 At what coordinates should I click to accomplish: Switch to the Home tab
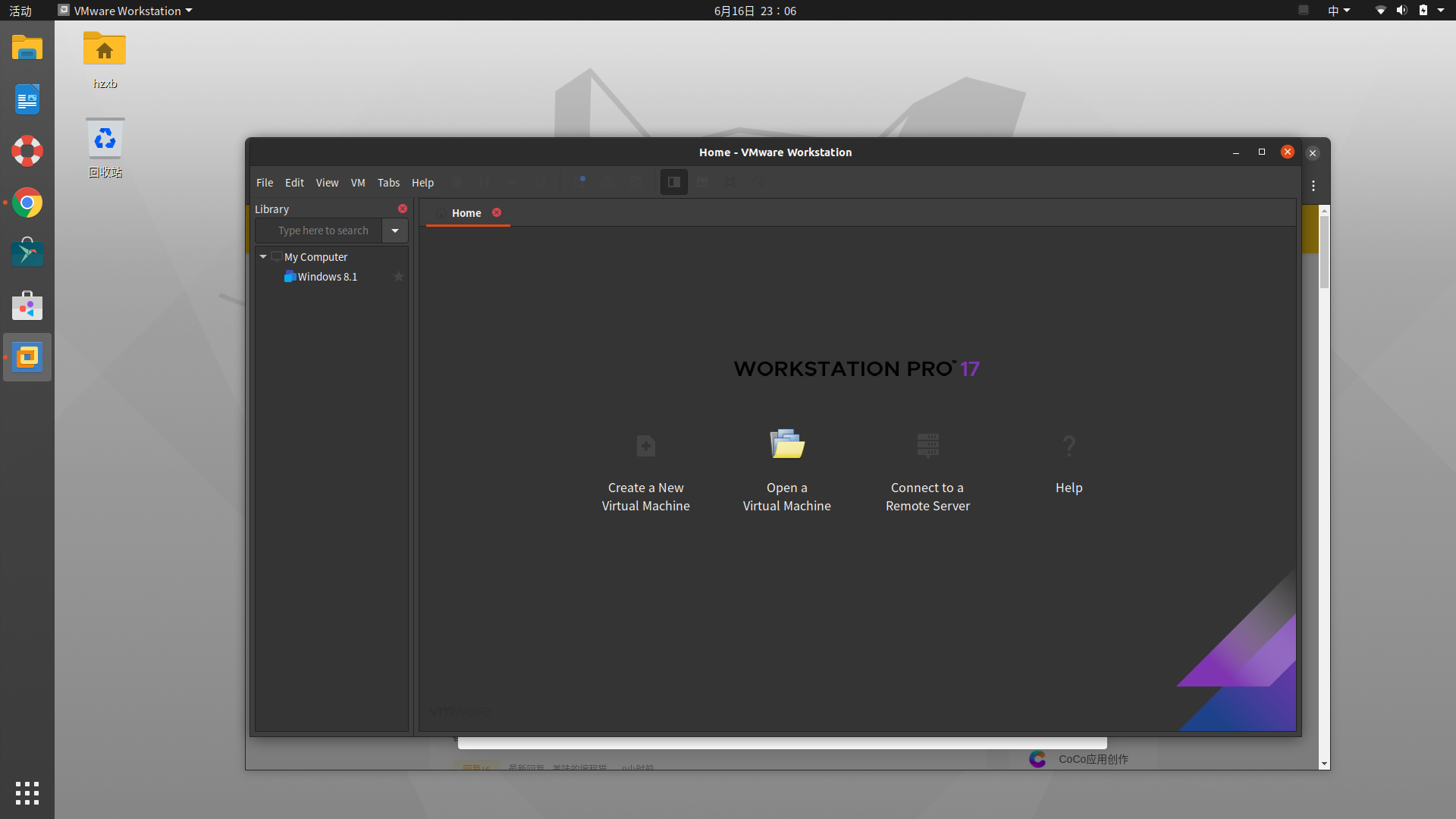(466, 213)
